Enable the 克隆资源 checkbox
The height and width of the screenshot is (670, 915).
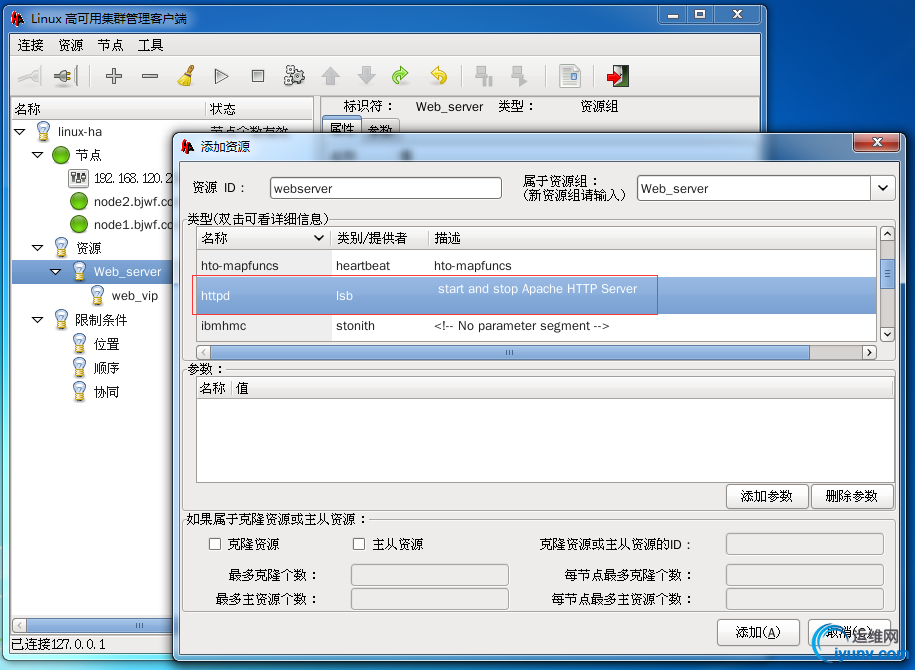click(215, 544)
